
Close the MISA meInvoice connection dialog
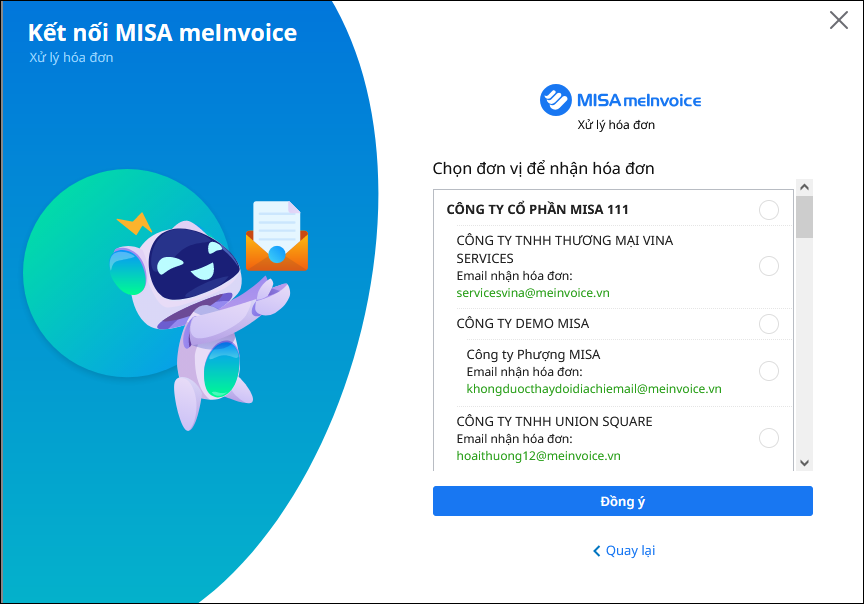pos(839,20)
